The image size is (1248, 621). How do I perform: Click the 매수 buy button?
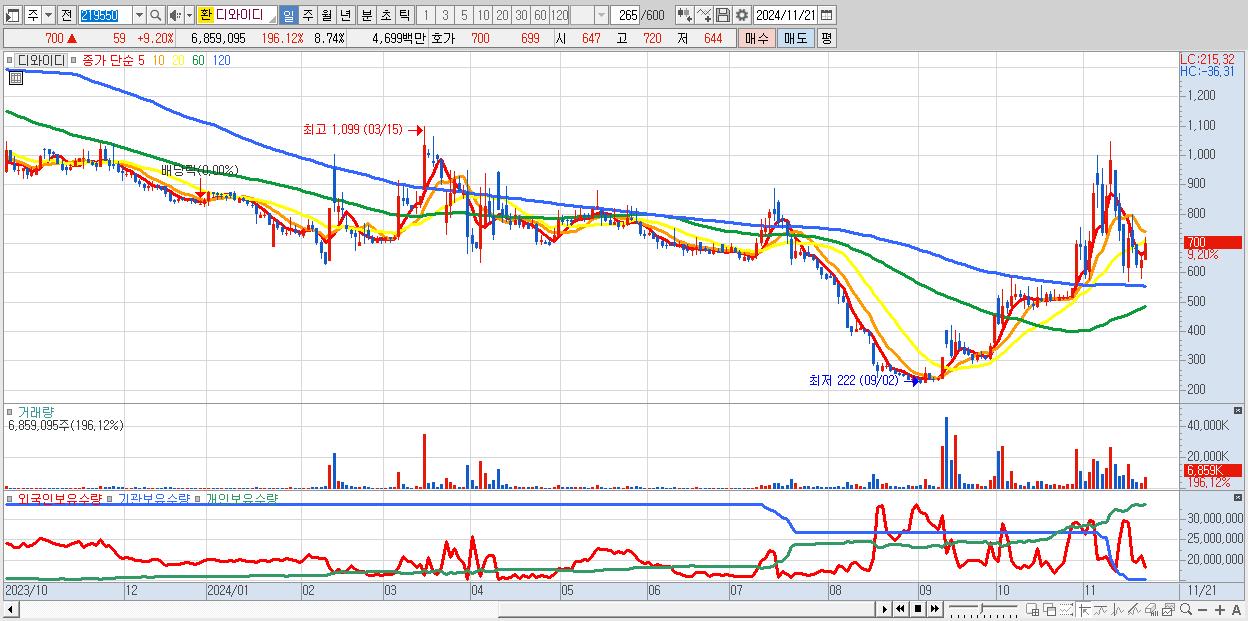(x=756, y=38)
